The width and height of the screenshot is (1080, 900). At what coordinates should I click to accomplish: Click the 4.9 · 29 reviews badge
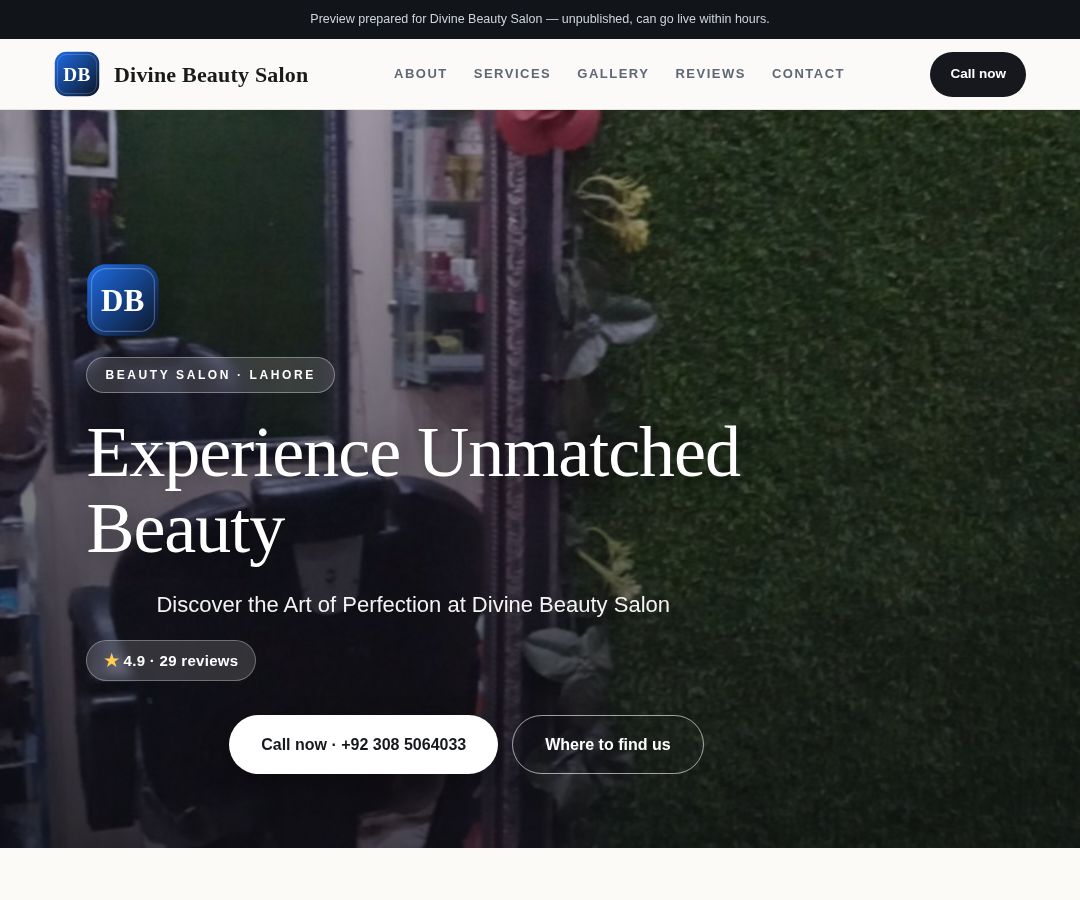[x=171, y=660]
